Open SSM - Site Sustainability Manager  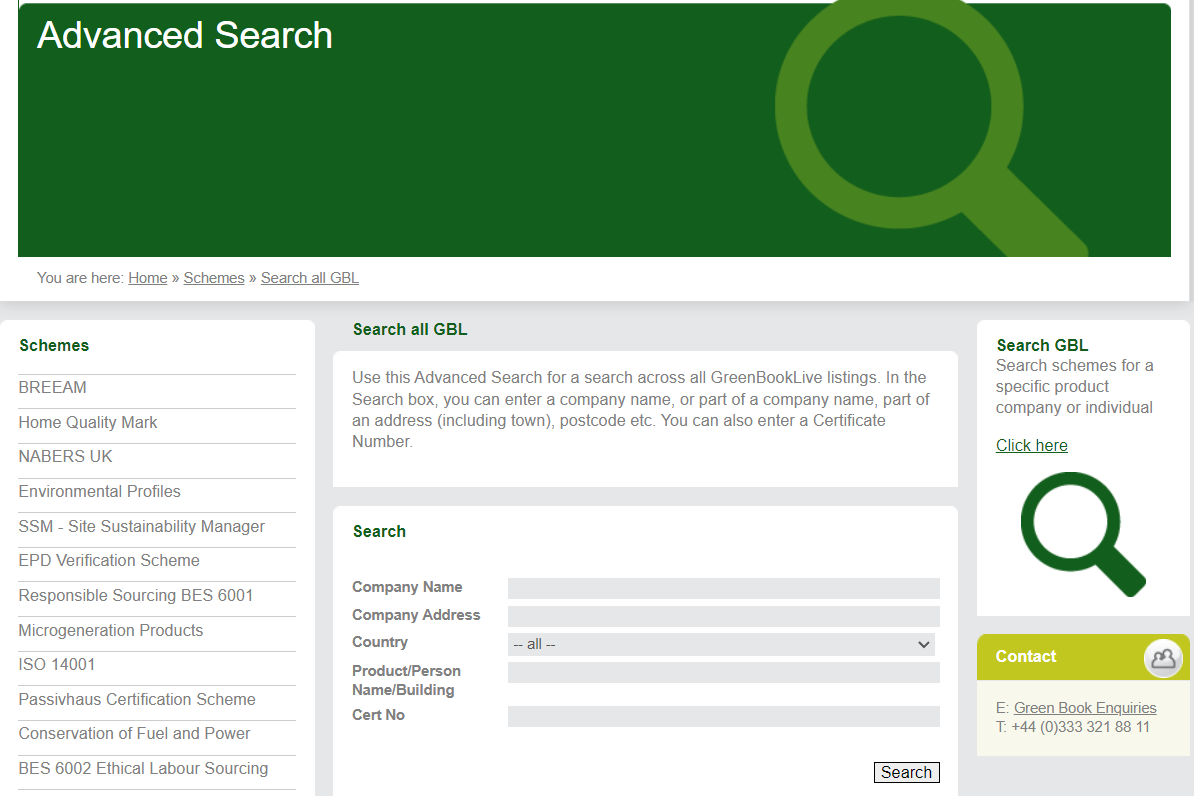click(x=142, y=526)
